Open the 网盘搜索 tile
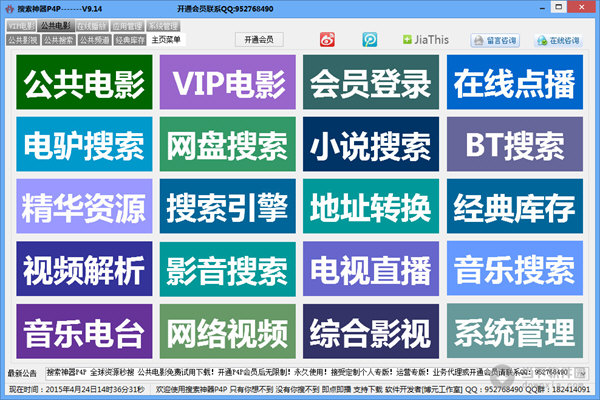 click(x=228, y=144)
